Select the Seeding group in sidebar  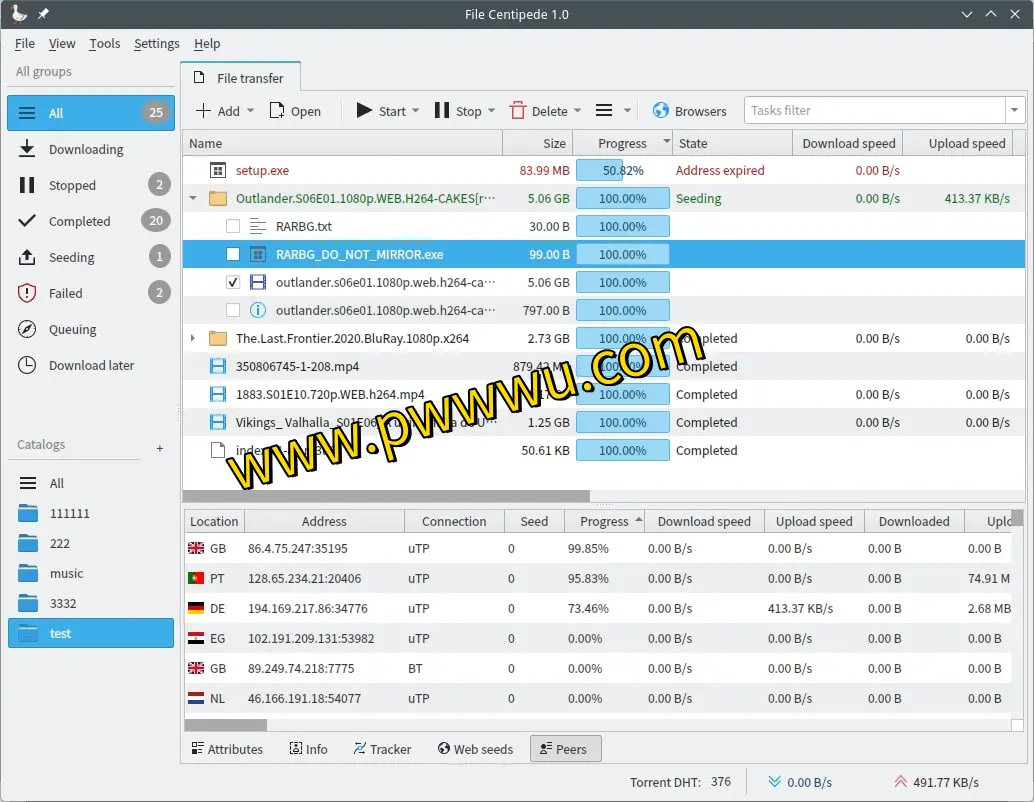click(x=71, y=257)
